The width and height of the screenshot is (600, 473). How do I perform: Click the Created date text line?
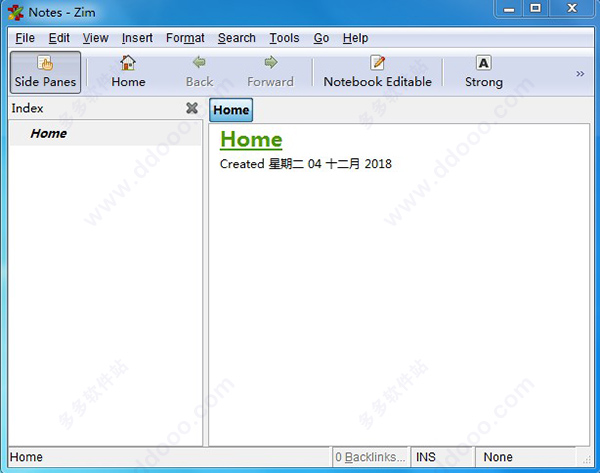coord(306,164)
